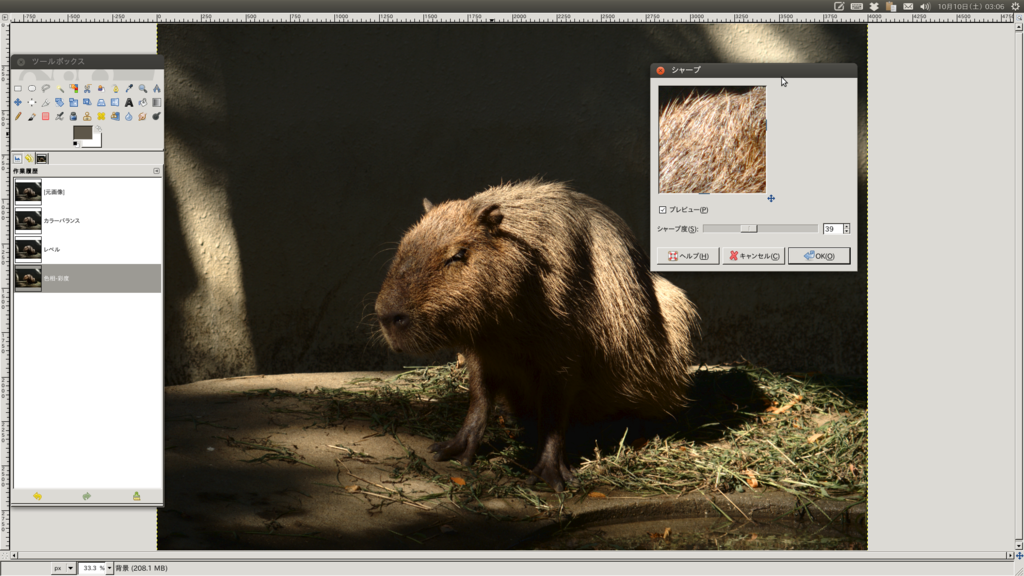Viewport: 1024px width, 576px height.
Task: Select the Dodge/Burn tool
Action: tap(156, 116)
